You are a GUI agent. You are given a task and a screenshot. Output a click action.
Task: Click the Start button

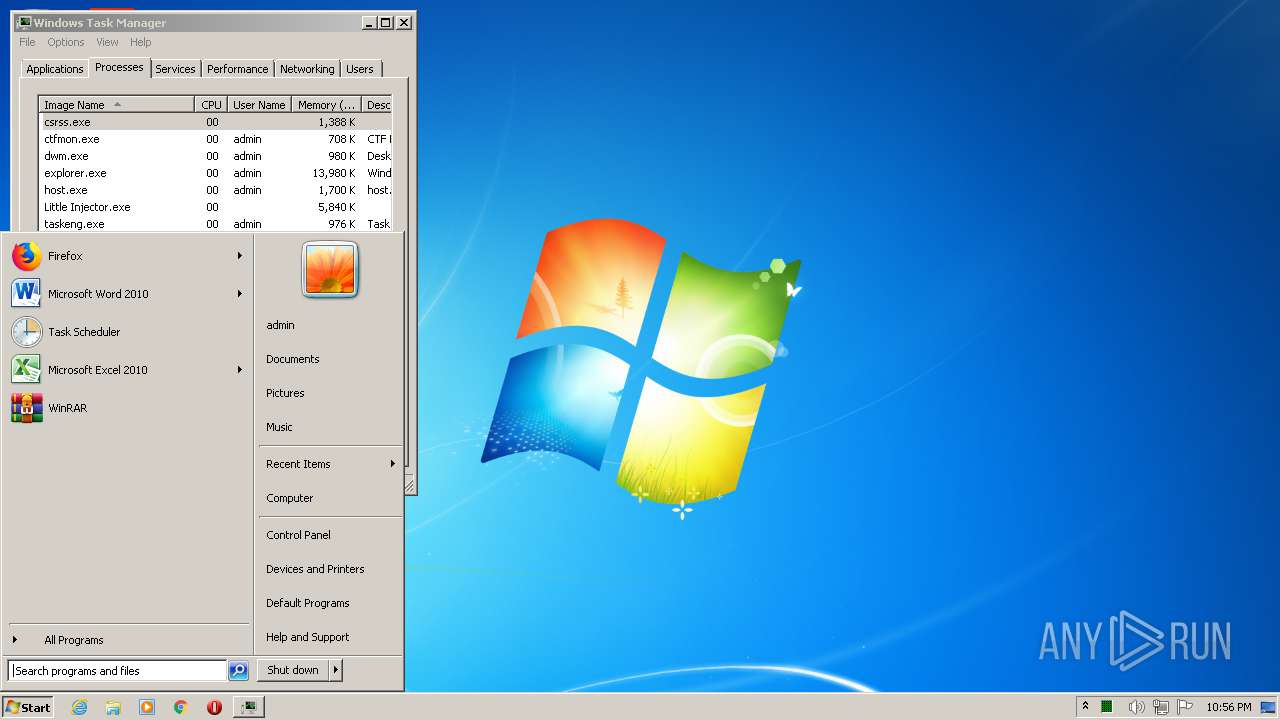tap(28, 707)
